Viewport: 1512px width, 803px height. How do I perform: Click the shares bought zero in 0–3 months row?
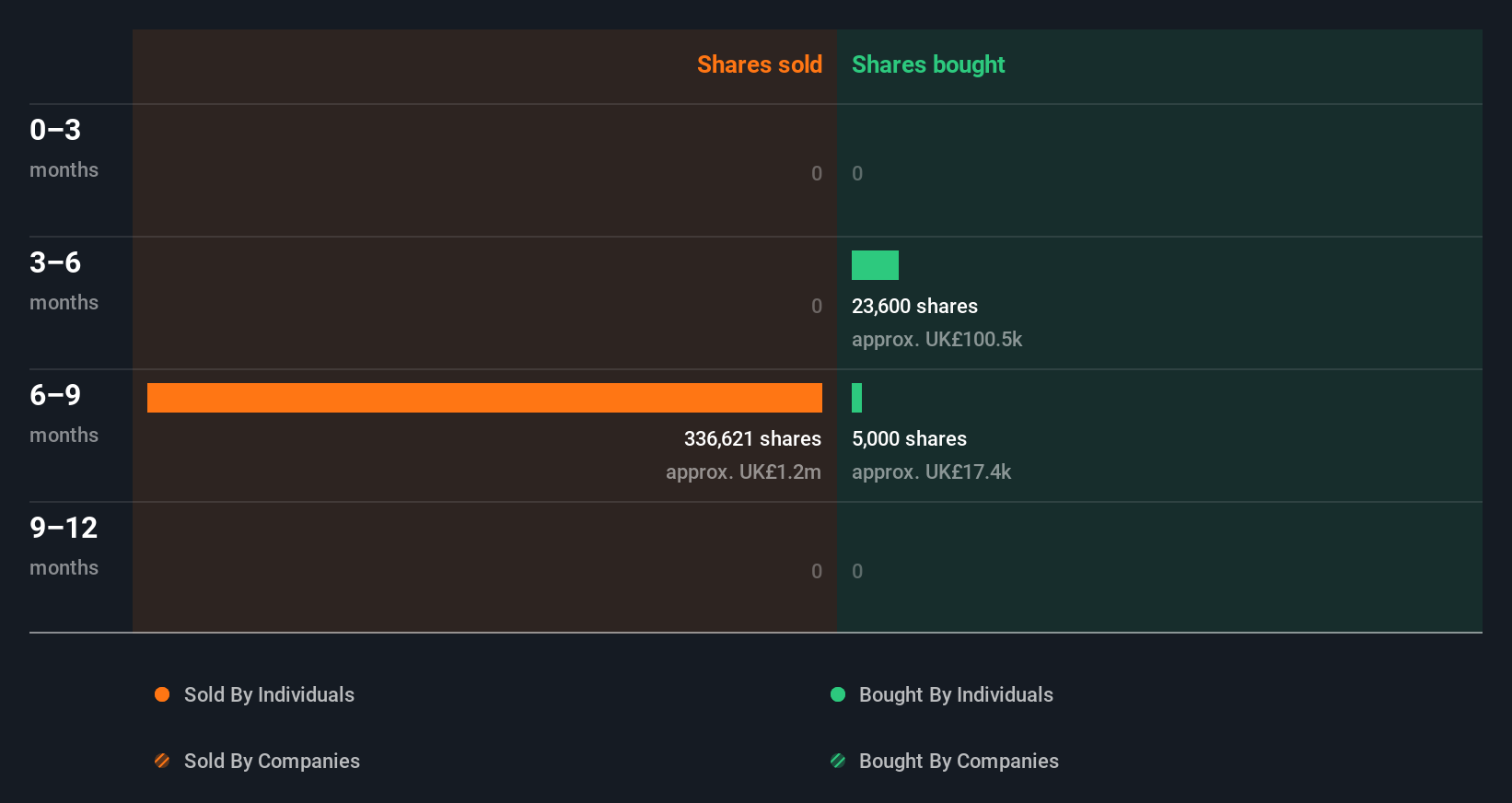click(857, 173)
